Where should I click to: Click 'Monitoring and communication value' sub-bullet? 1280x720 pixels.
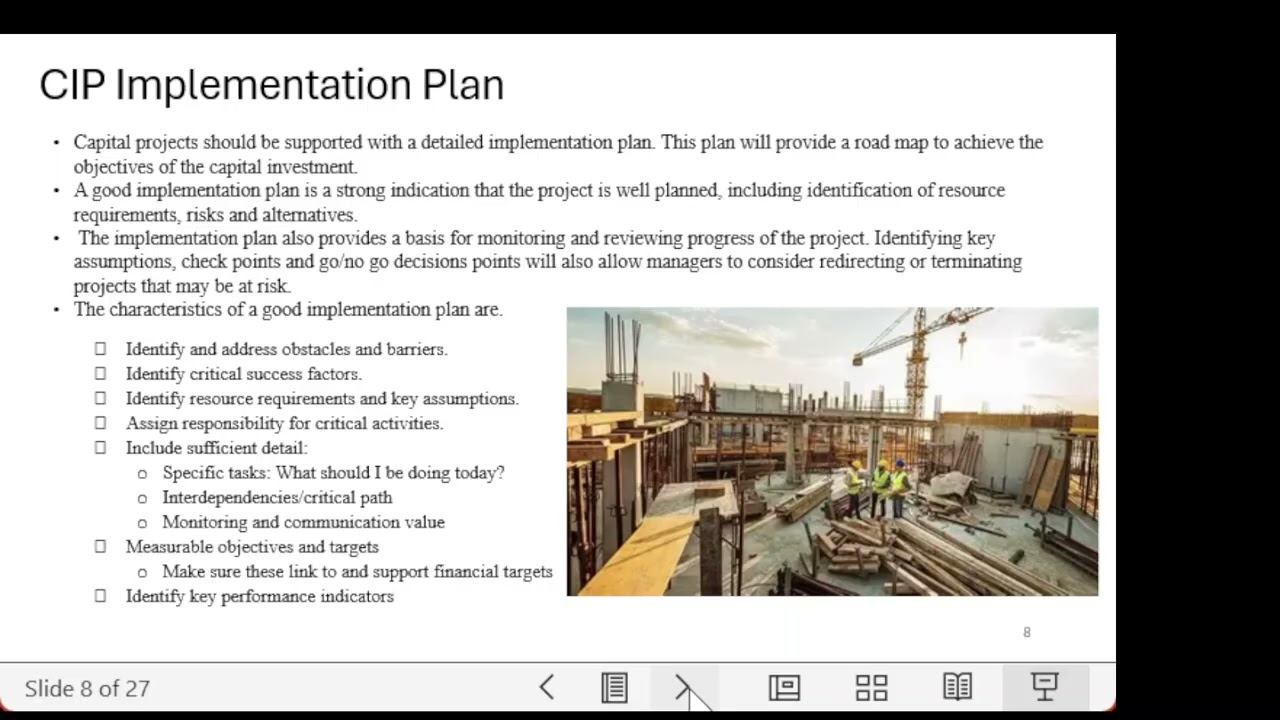[x=303, y=522]
